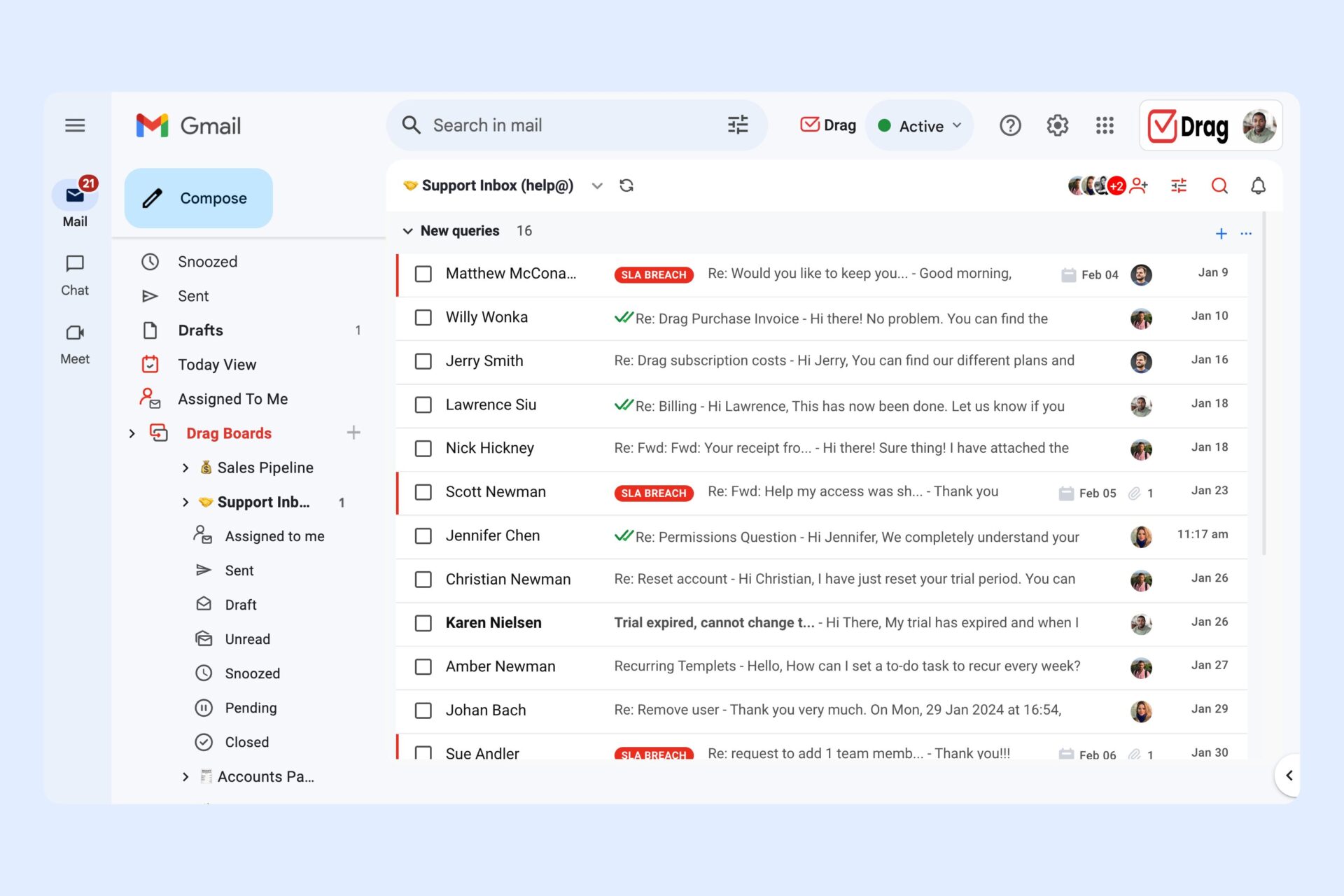Add a new card to New queries
This screenshot has height=896, width=1344.
tap(1221, 233)
